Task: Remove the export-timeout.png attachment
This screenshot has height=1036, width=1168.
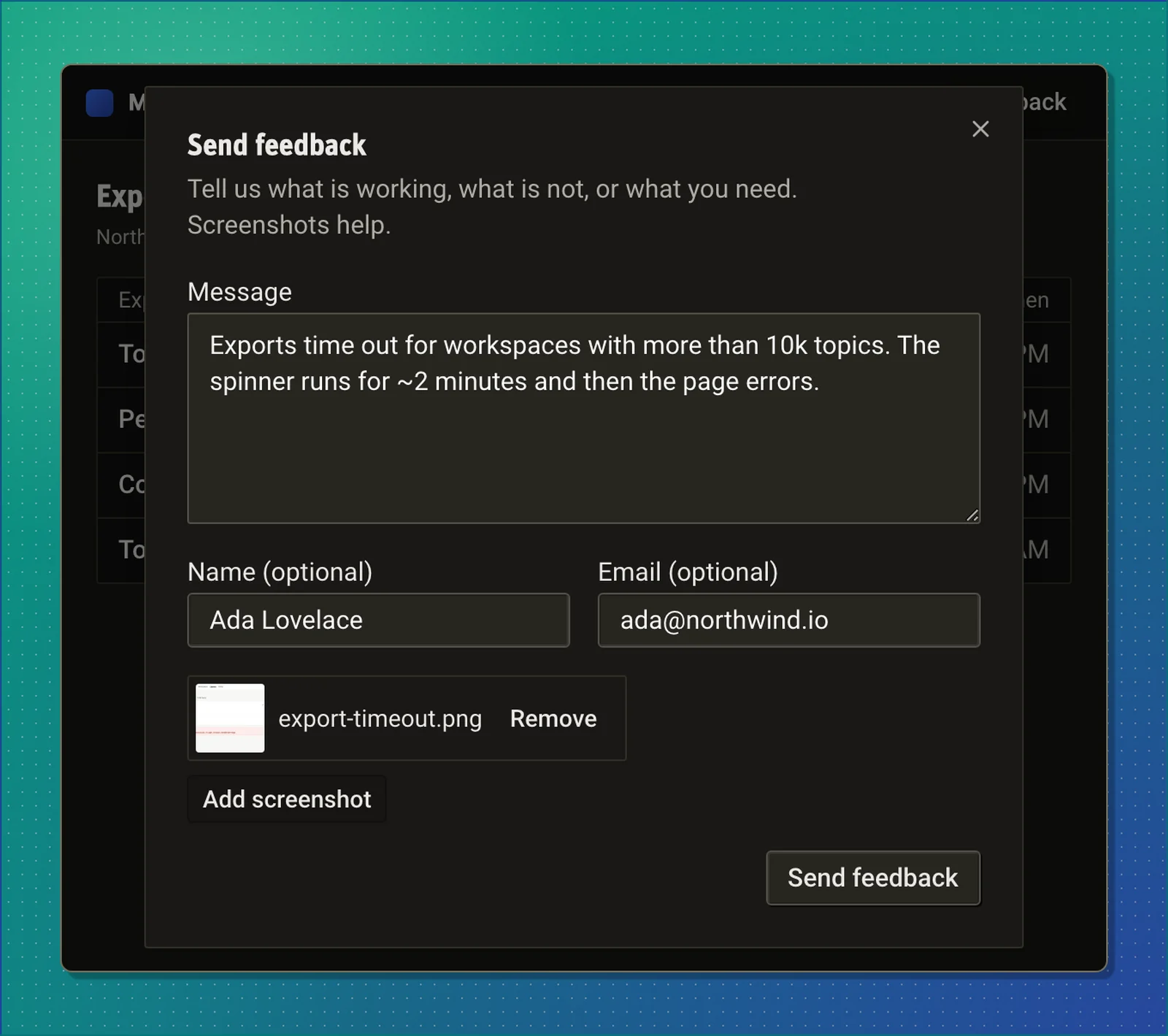Action: tap(553, 718)
